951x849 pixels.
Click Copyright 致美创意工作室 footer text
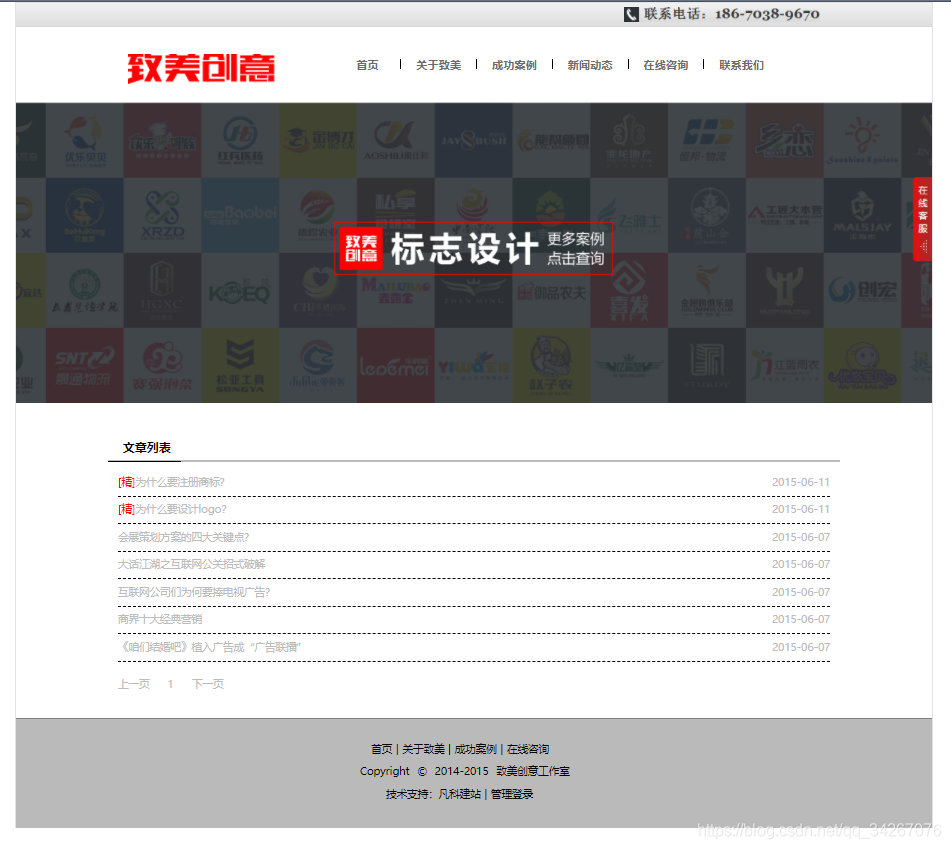pyautogui.click(x=465, y=771)
